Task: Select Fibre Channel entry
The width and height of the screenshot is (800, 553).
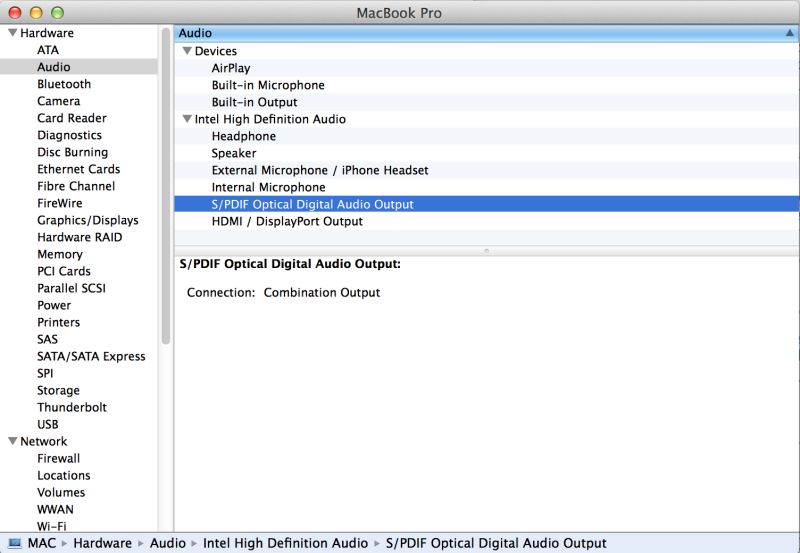Action: [76, 186]
